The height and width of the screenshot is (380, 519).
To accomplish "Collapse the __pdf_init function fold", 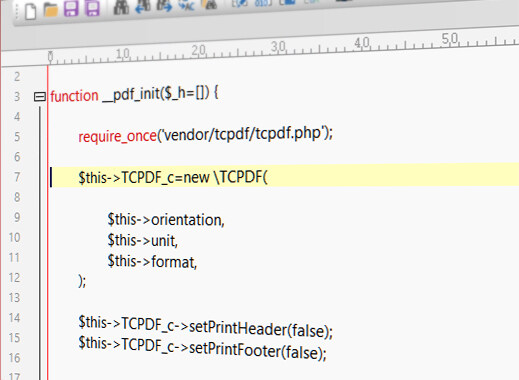I will coord(40,97).
